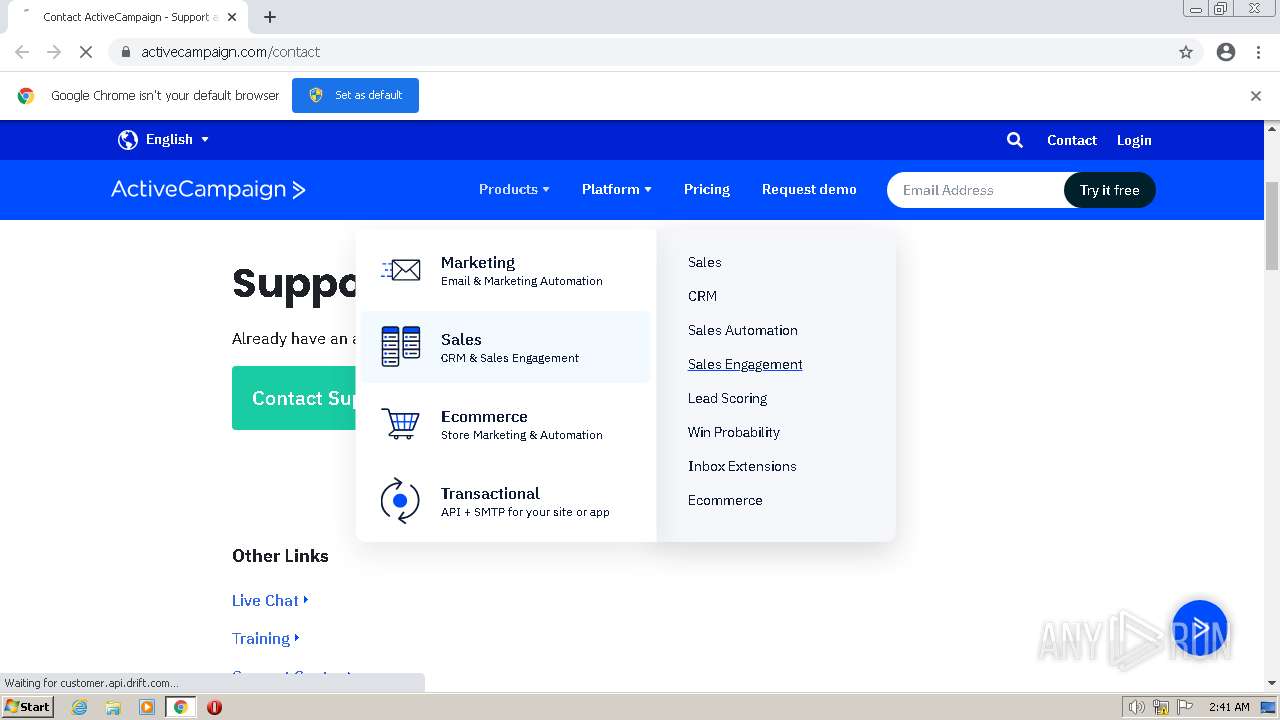Click the Transactional circular arrows icon

point(400,500)
